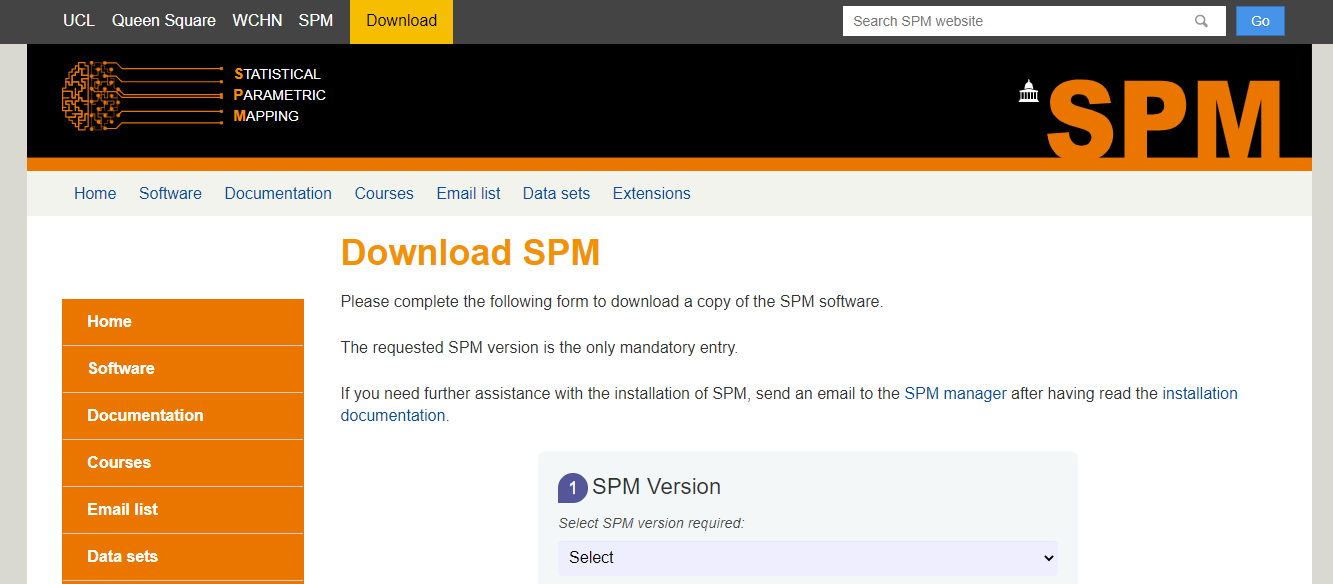Go to the Queen Square page
The image size is (1333, 584).
(x=164, y=20)
